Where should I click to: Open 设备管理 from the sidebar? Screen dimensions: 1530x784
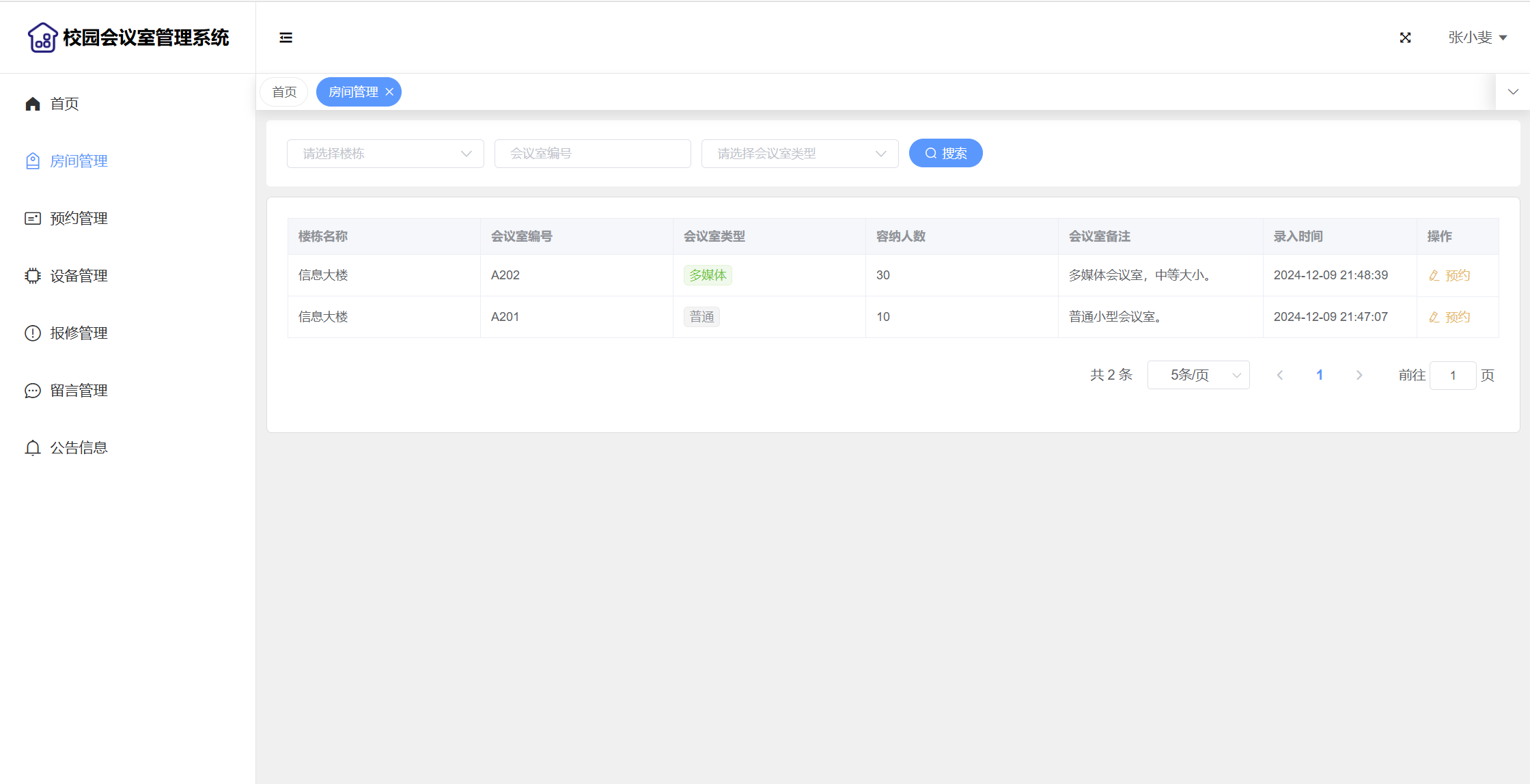coord(79,276)
